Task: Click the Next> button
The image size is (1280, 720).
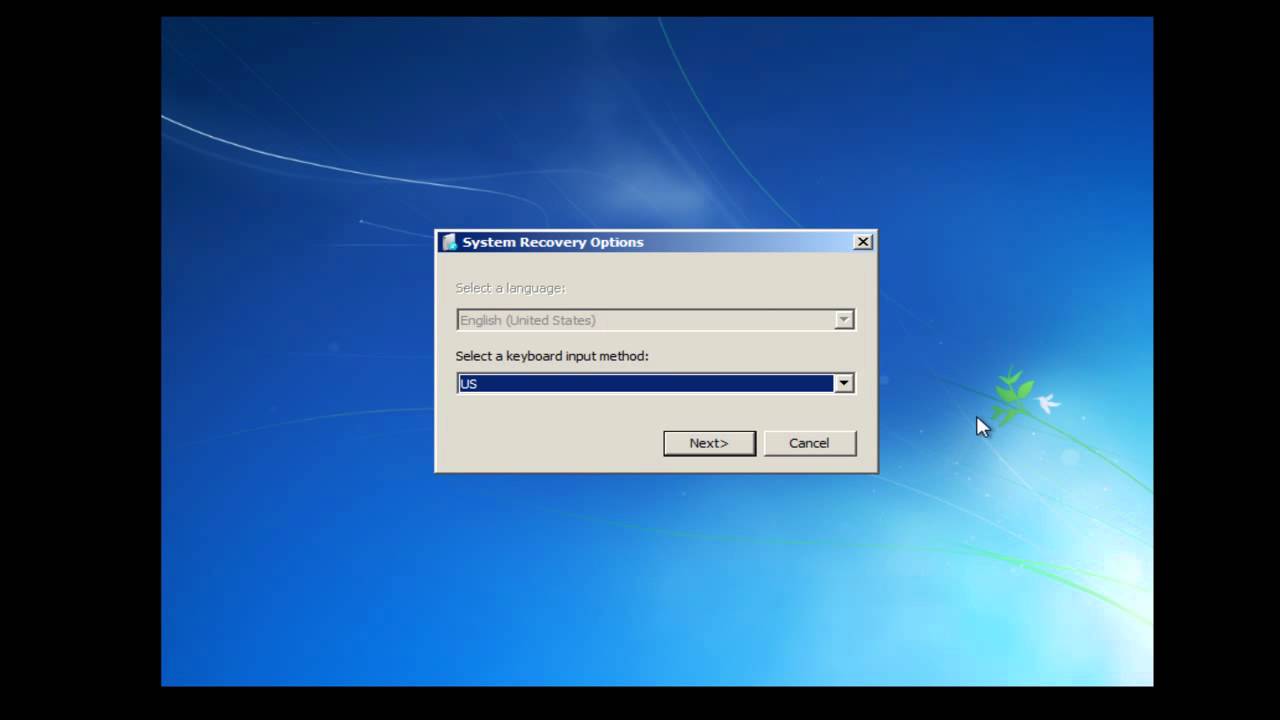Action: tap(709, 443)
